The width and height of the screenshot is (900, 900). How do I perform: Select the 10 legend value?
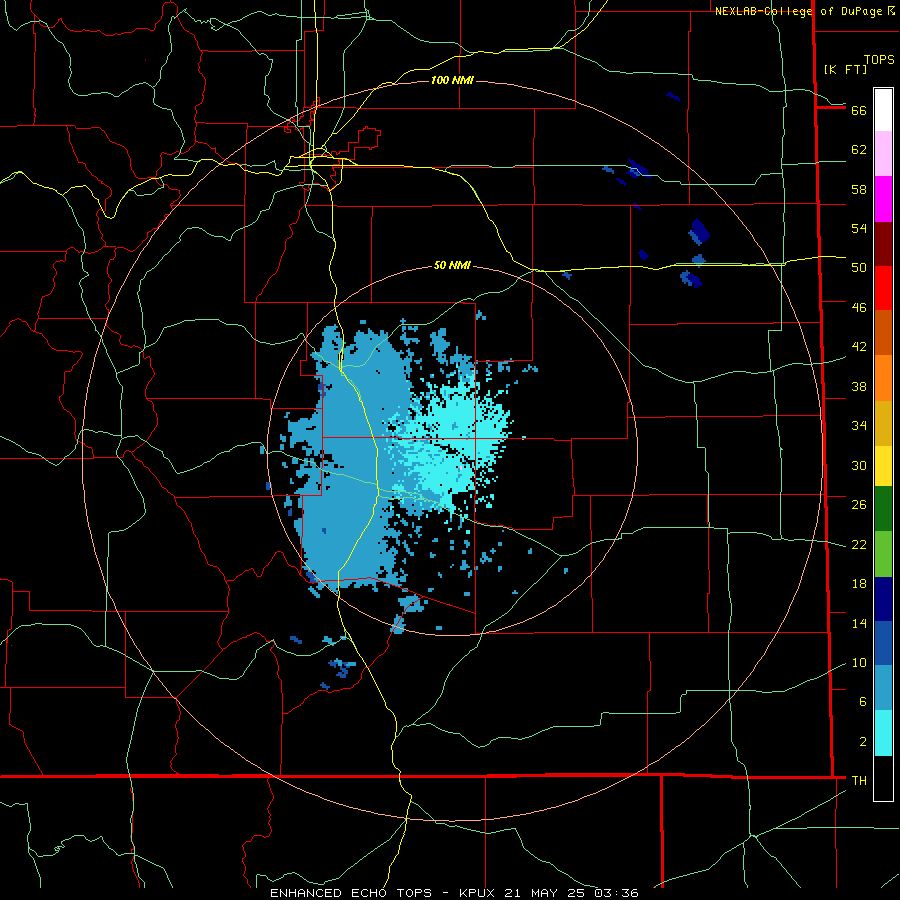coord(859,663)
